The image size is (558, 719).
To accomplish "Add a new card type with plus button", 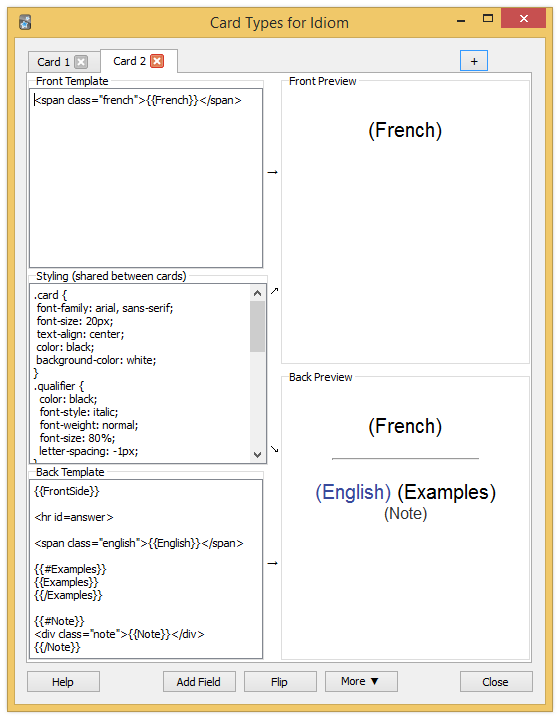I will [x=474, y=61].
